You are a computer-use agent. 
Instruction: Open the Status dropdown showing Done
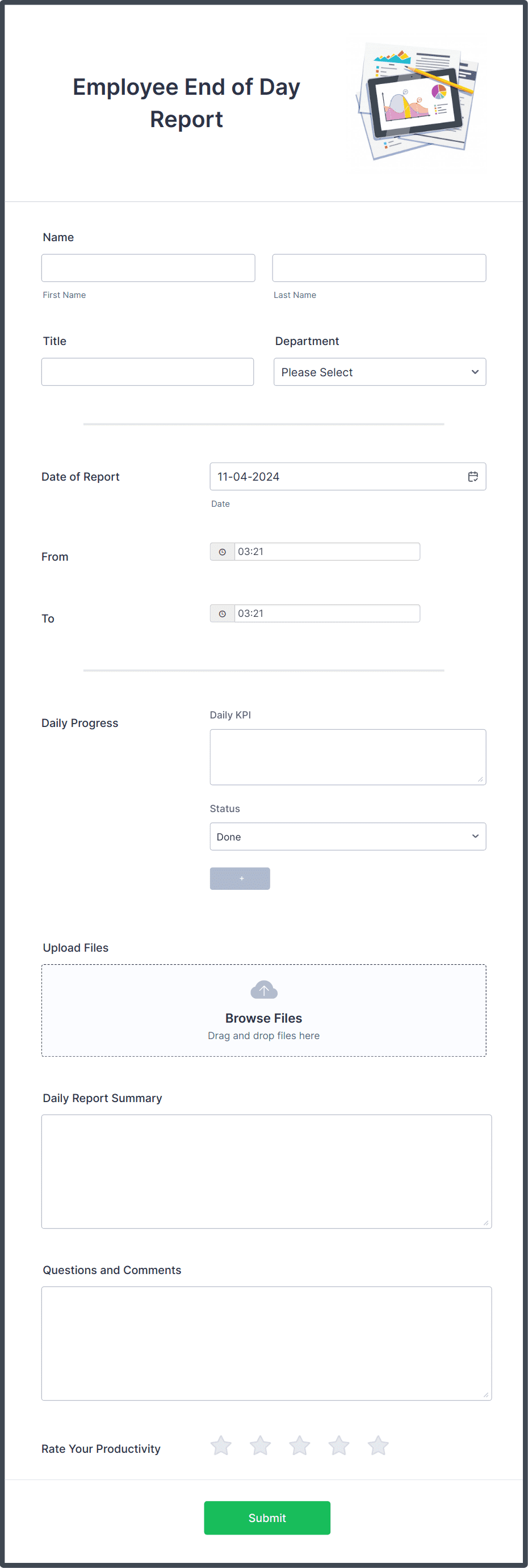pos(347,836)
